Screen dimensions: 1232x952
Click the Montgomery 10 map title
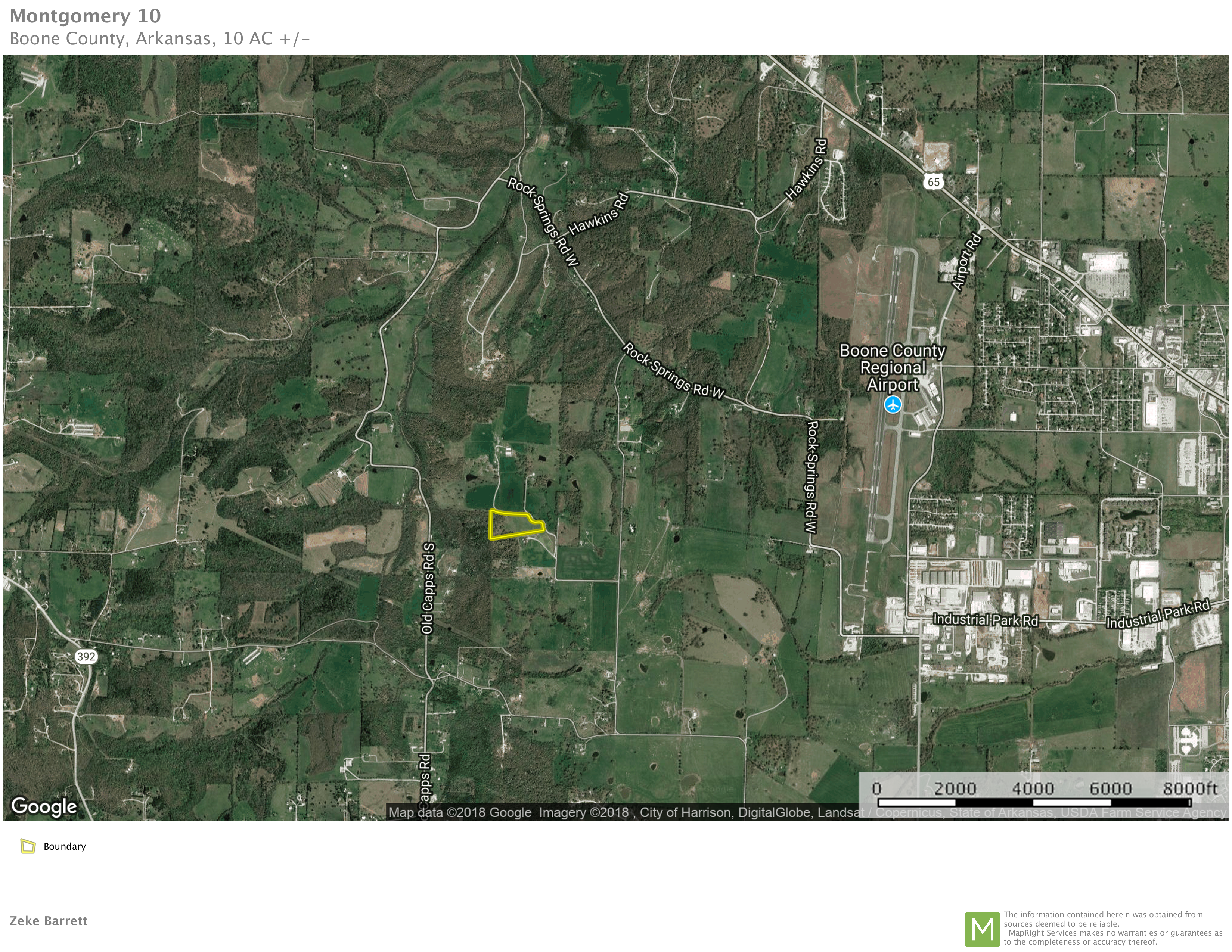click(x=85, y=16)
